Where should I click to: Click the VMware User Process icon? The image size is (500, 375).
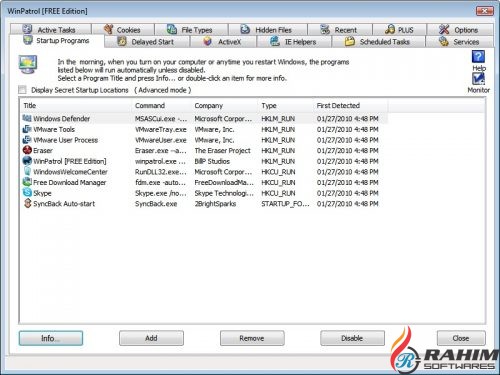(x=27, y=140)
